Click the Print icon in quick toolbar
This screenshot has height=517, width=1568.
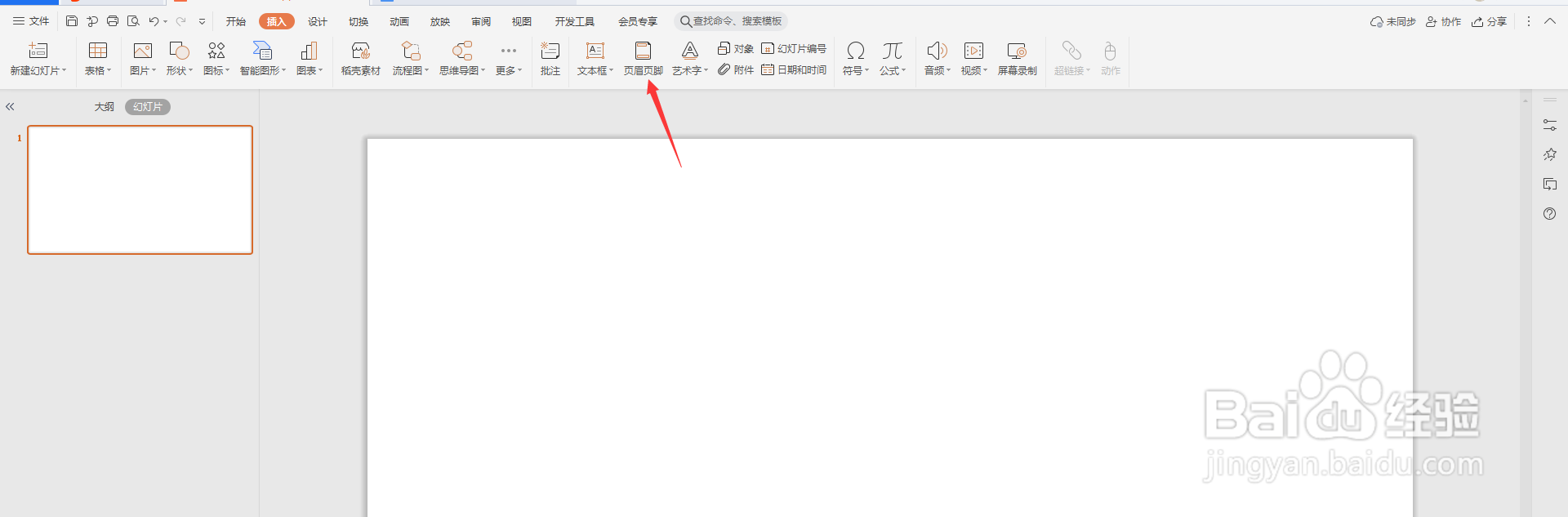tap(113, 21)
